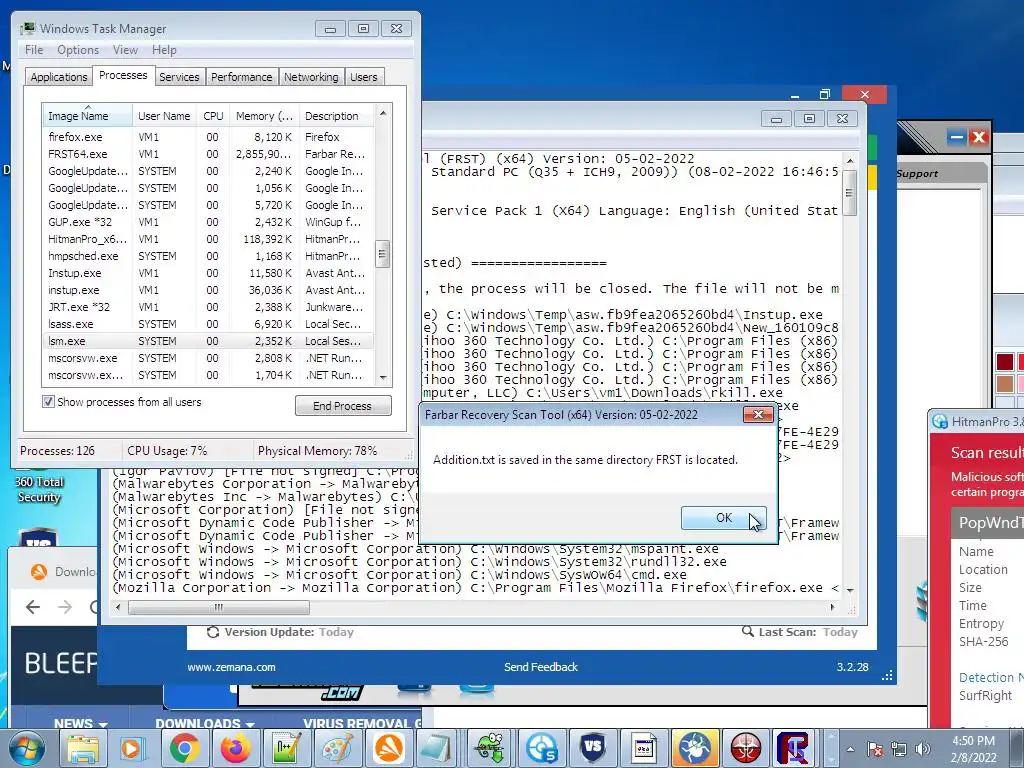Select the HitmanPro_x6... process row
The image size is (1024, 768).
[x=208, y=239]
